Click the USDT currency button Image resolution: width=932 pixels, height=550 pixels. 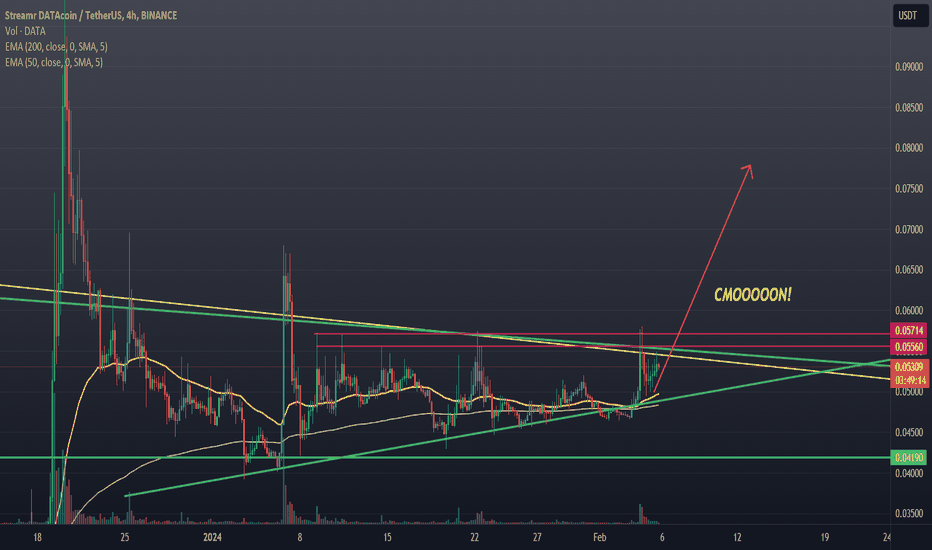click(910, 15)
